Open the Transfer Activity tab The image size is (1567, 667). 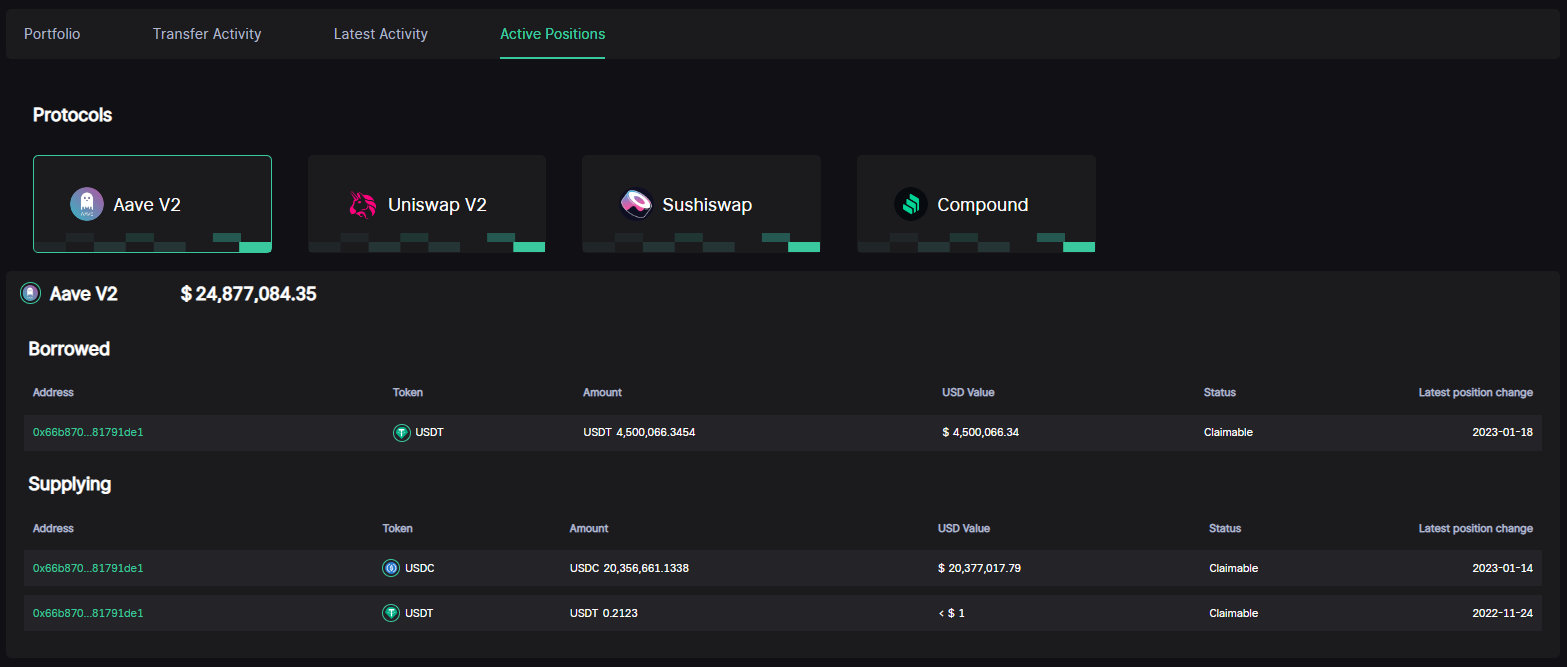pyautogui.click(x=207, y=34)
